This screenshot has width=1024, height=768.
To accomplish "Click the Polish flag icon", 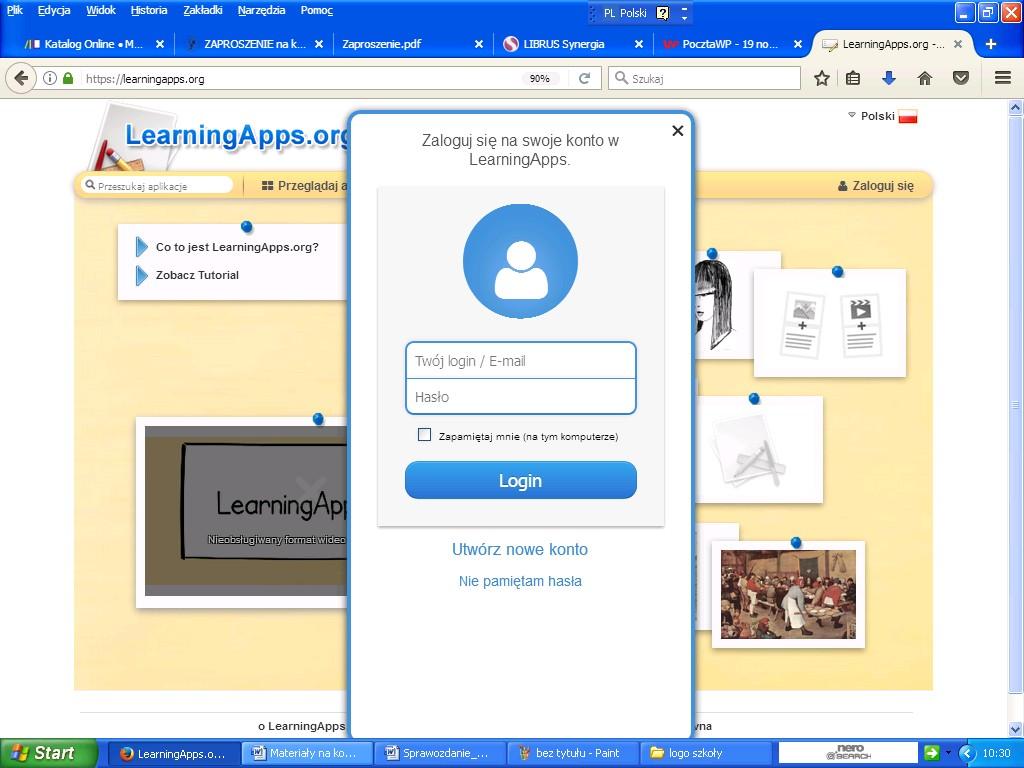I will [908, 117].
